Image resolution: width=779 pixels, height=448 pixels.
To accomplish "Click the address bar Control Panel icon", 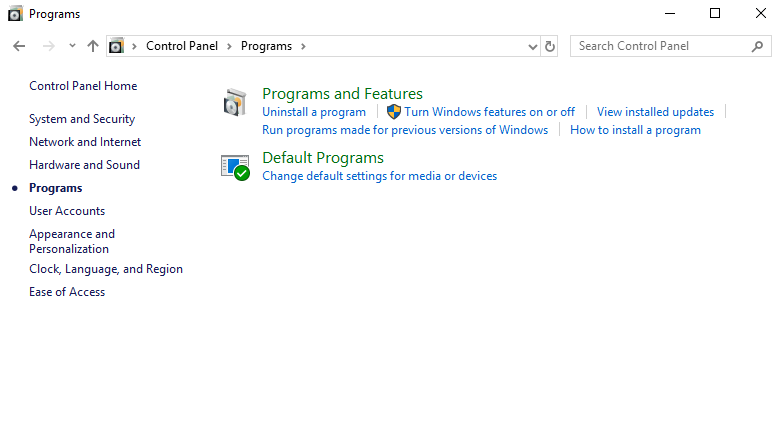I will pyautogui.click(x=116, y=46).
